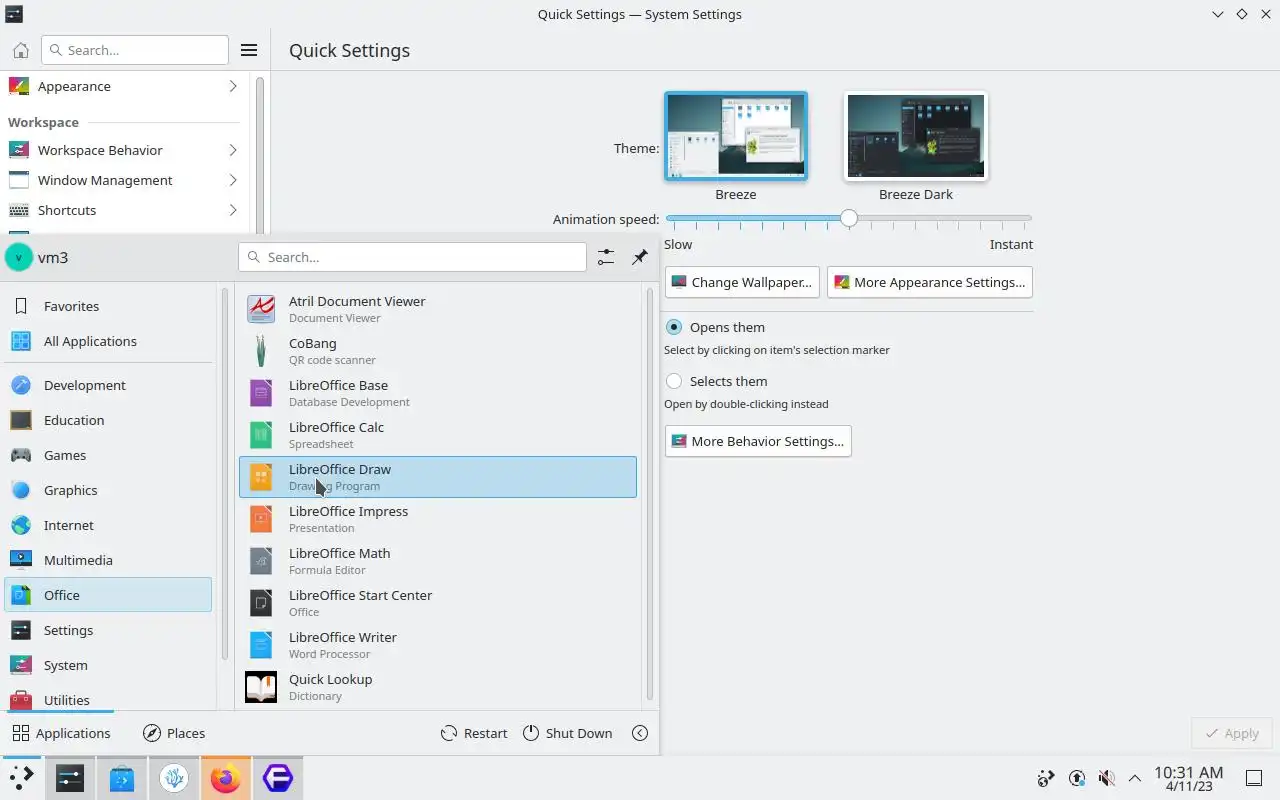
Task: Switch to Places tab
Action: (174, 733)
